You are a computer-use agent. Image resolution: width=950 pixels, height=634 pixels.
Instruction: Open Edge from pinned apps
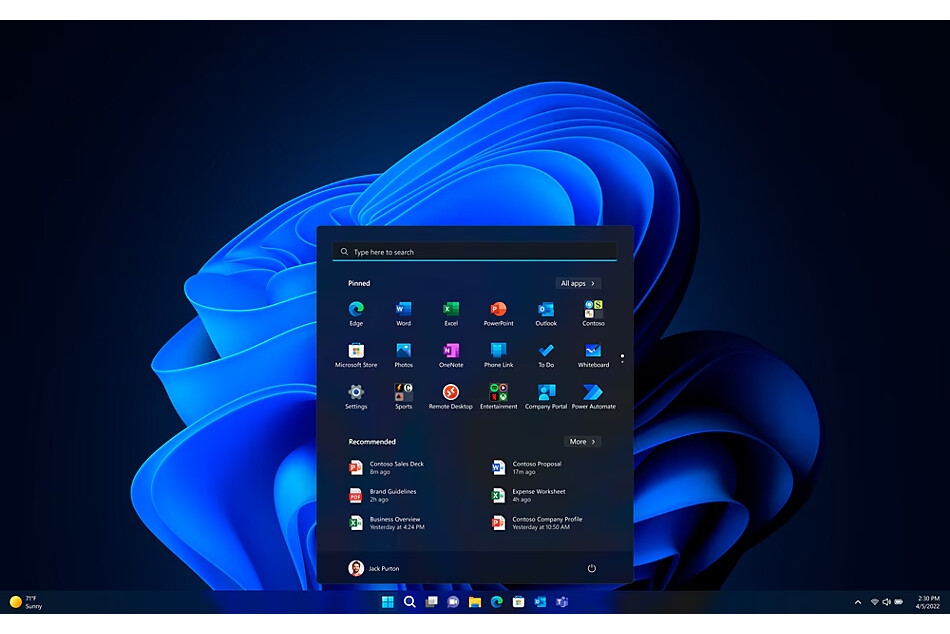tap(356, 310)
